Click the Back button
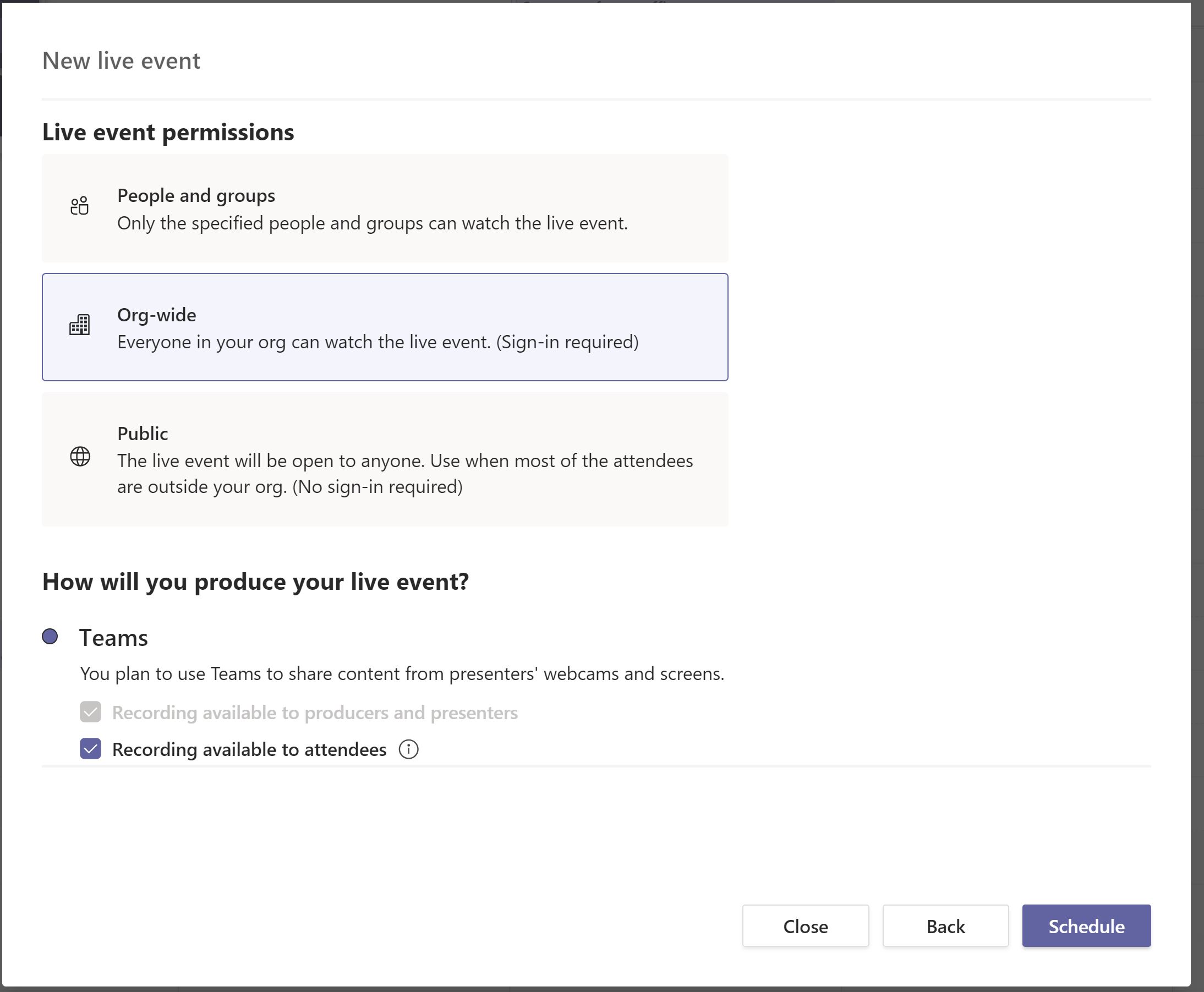Screen dimensions: 1204x992 click(x=945, y=926)
